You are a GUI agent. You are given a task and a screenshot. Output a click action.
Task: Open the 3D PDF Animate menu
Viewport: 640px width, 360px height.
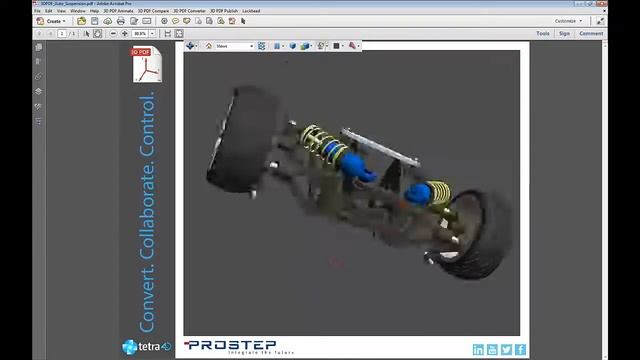118,11
